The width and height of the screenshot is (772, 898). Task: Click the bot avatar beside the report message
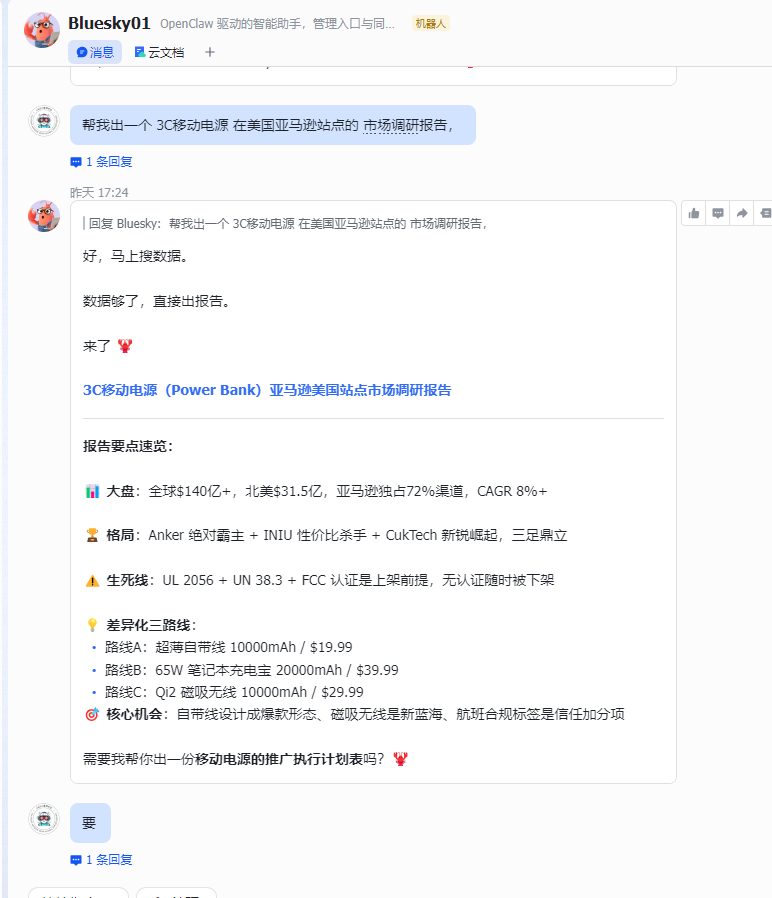43,216
